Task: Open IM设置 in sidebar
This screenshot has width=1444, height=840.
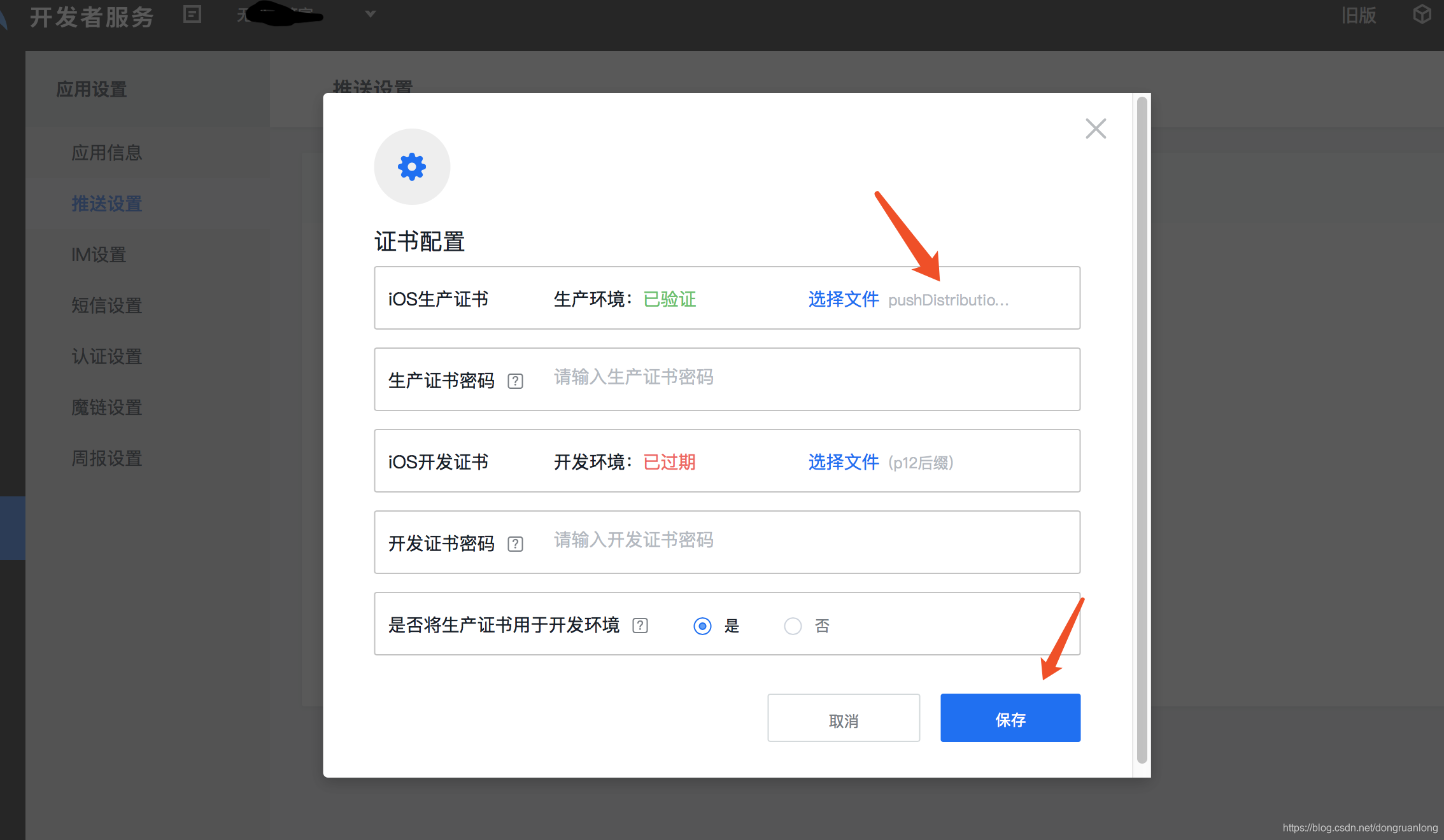Action: click(x=99, y=255)
